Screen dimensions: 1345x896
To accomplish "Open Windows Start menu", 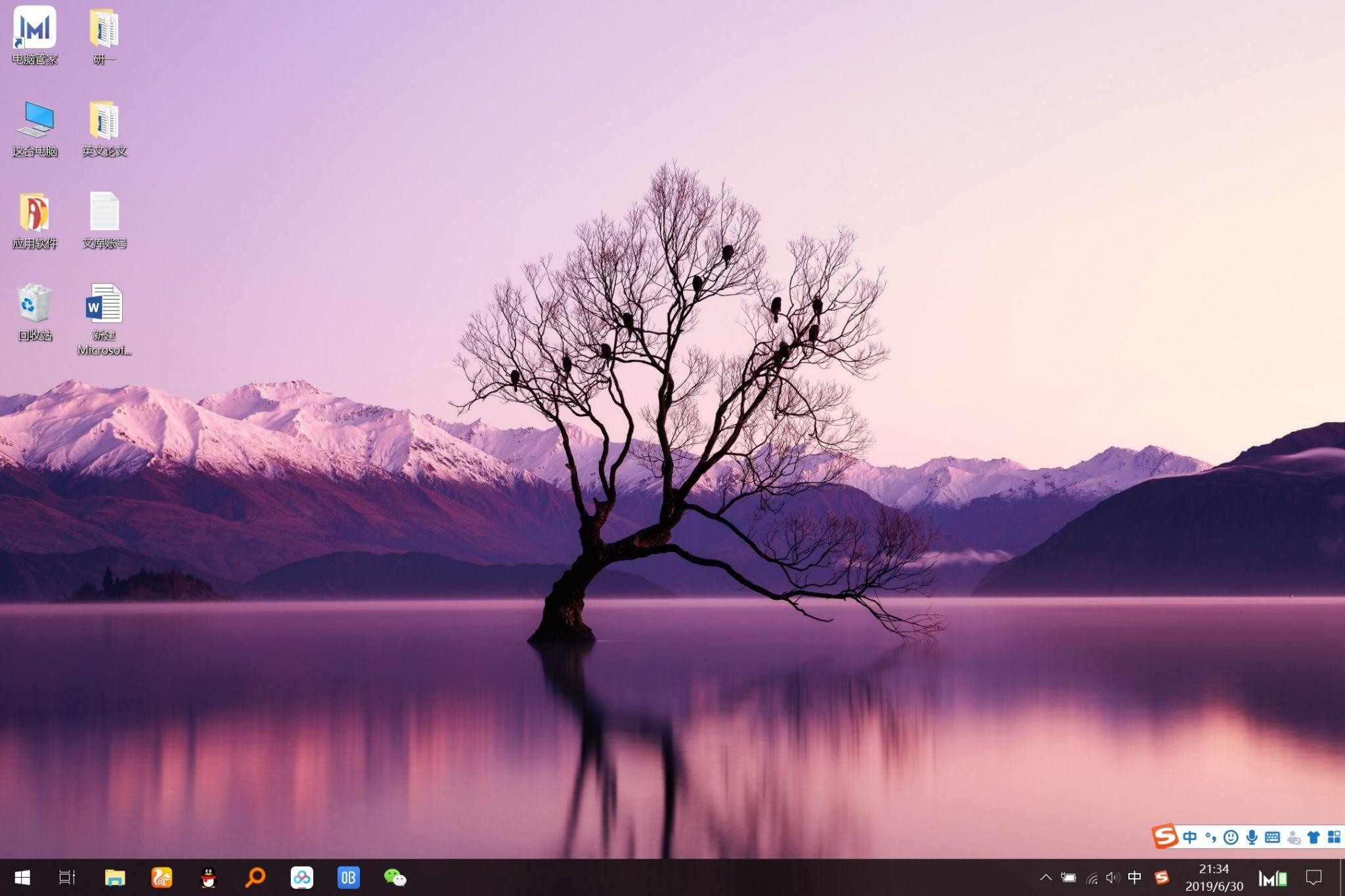I will 22,878.
